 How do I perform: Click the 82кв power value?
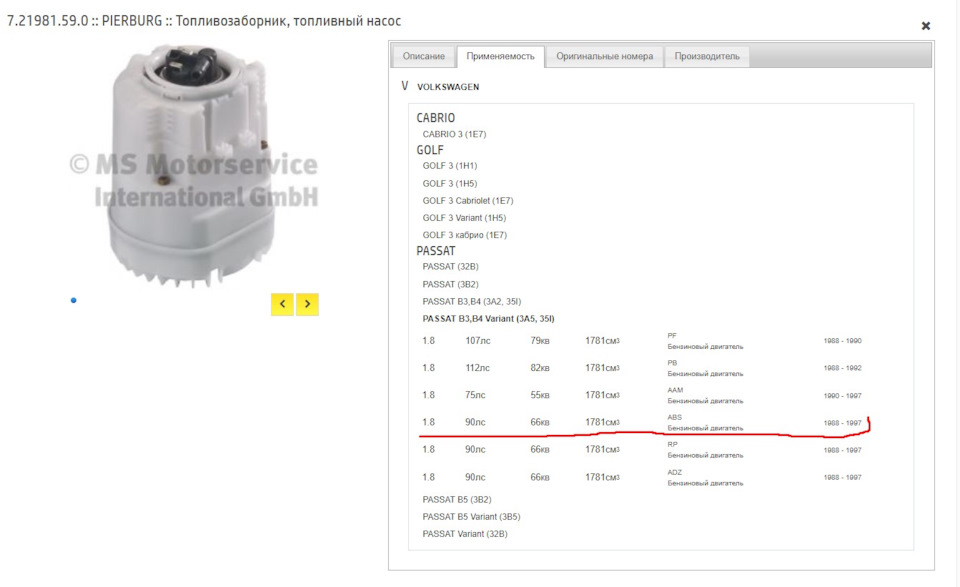pyautogui.click(x=540, y=368)
